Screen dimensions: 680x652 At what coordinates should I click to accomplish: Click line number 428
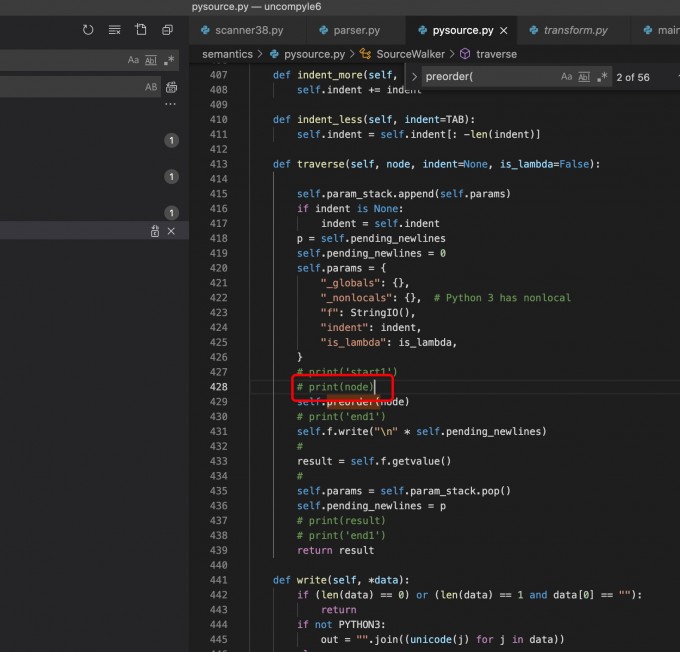(219, 387)
